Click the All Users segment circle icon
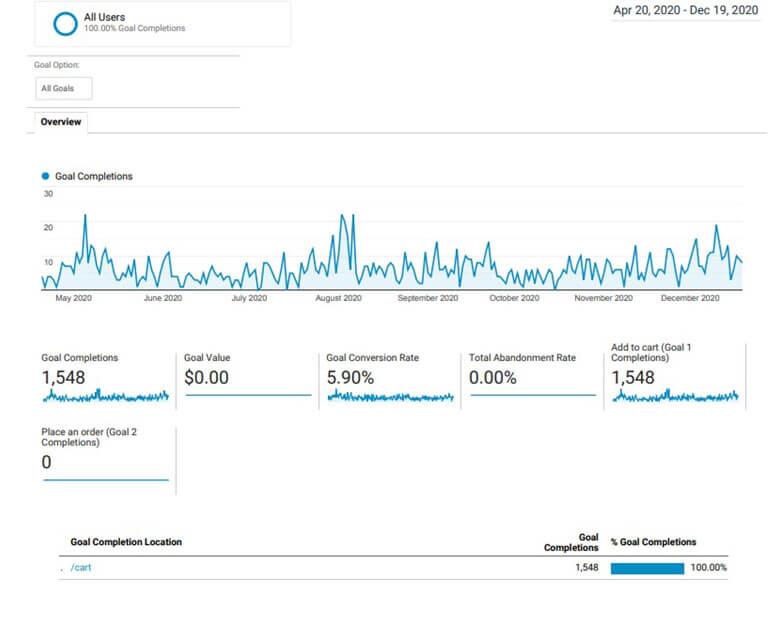Screen dimensions: 768x631 click(x=65, y=24)
